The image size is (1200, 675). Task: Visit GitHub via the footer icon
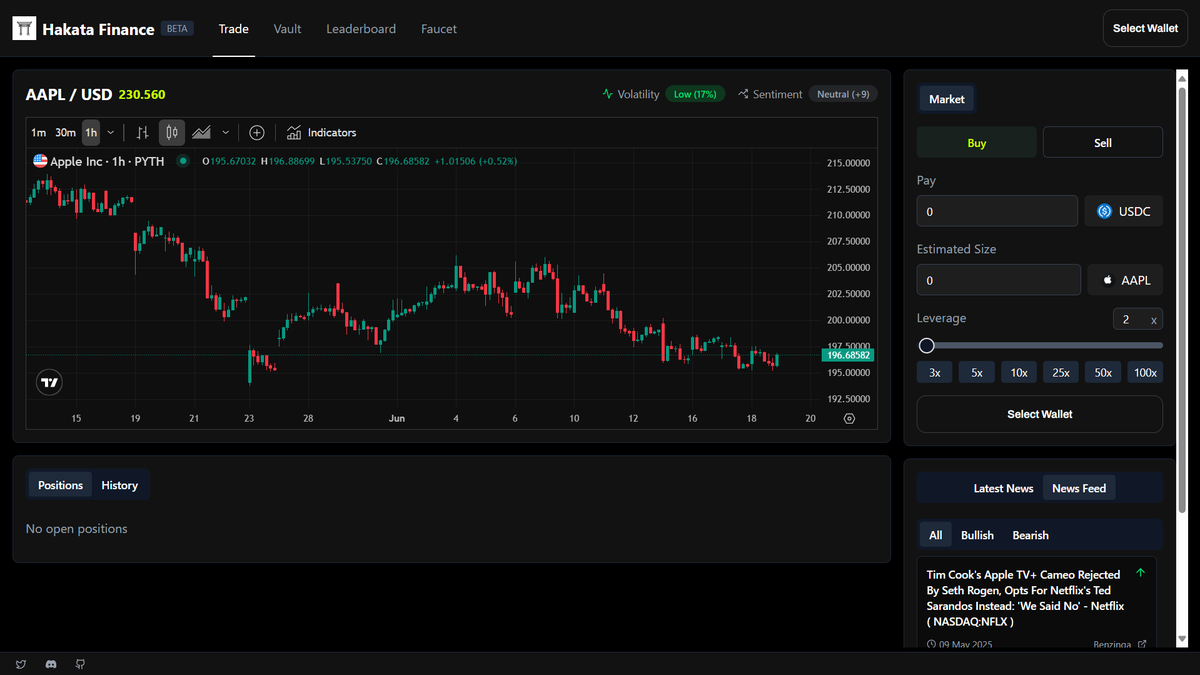[x=80, y=664]
